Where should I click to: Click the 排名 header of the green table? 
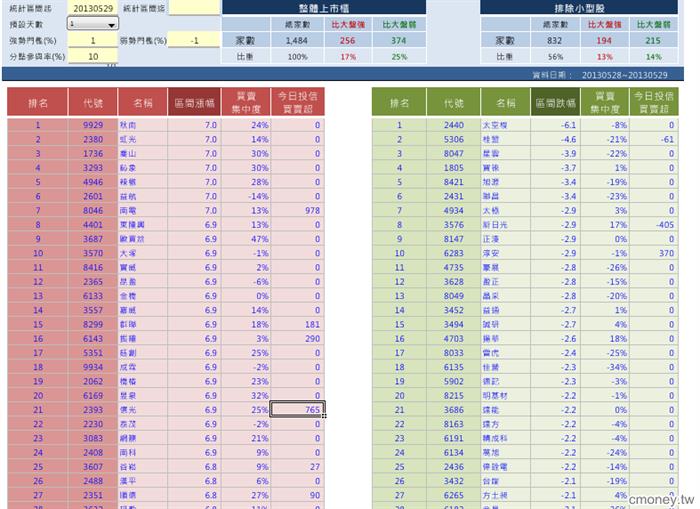(x=399, y=103)
